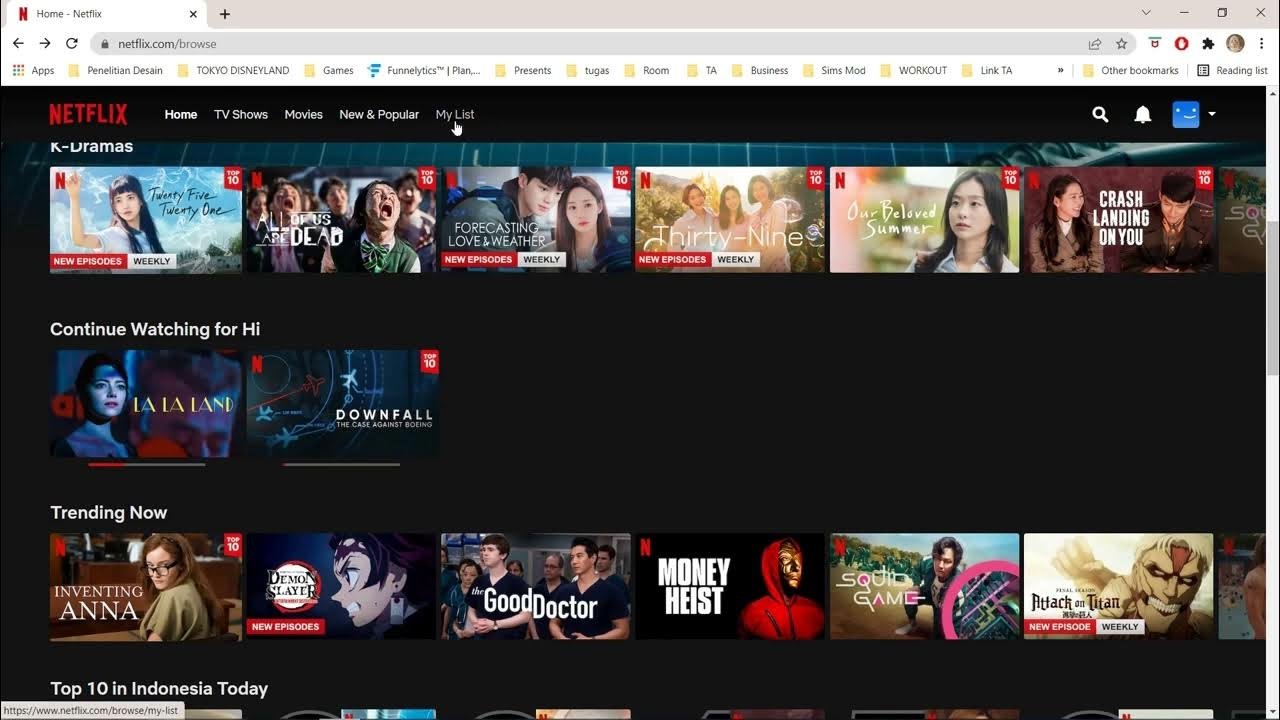Screen dimensions: 1280x720
Task: Open the All of Us Are Dead thumbnail
Action: (x=342, y=220)
